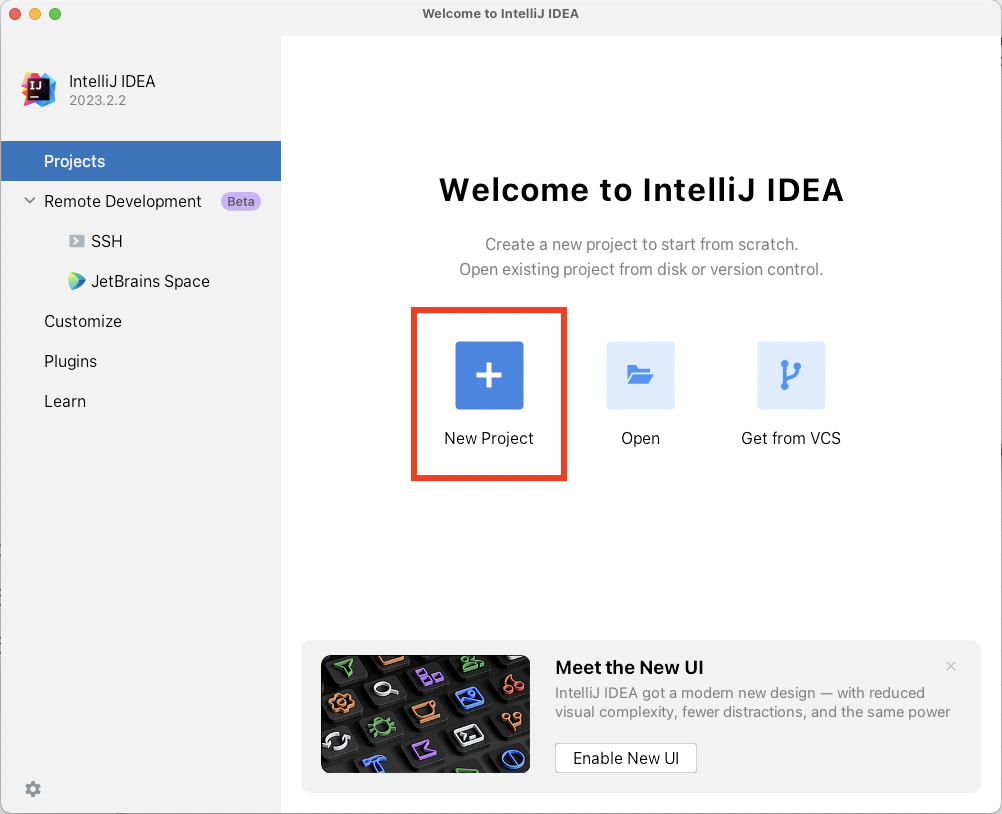Maximize the window with the green button
Screen dimensions: 1002x814
pyautogui.click(x=55, y=13)
